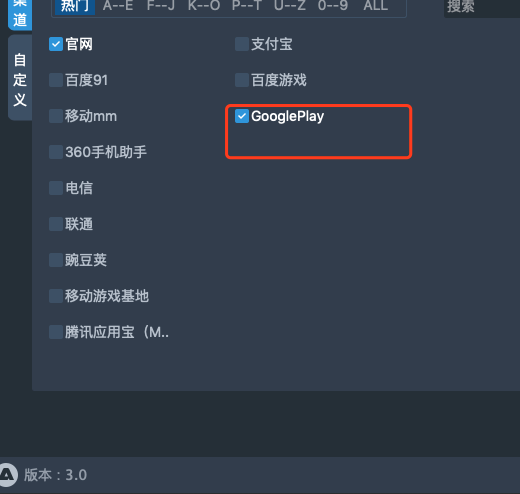Select the 移动mm channel checkbox

click(x=56, y=116)
